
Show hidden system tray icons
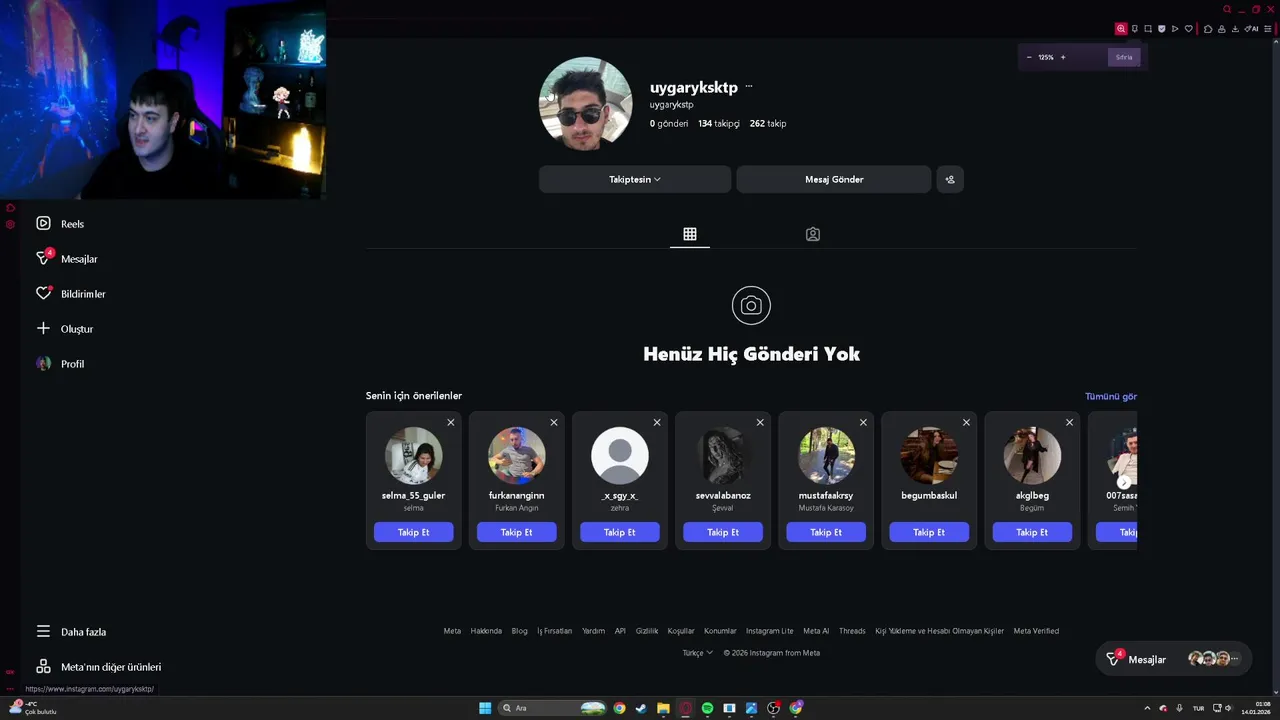click(x=1147, y=708)
